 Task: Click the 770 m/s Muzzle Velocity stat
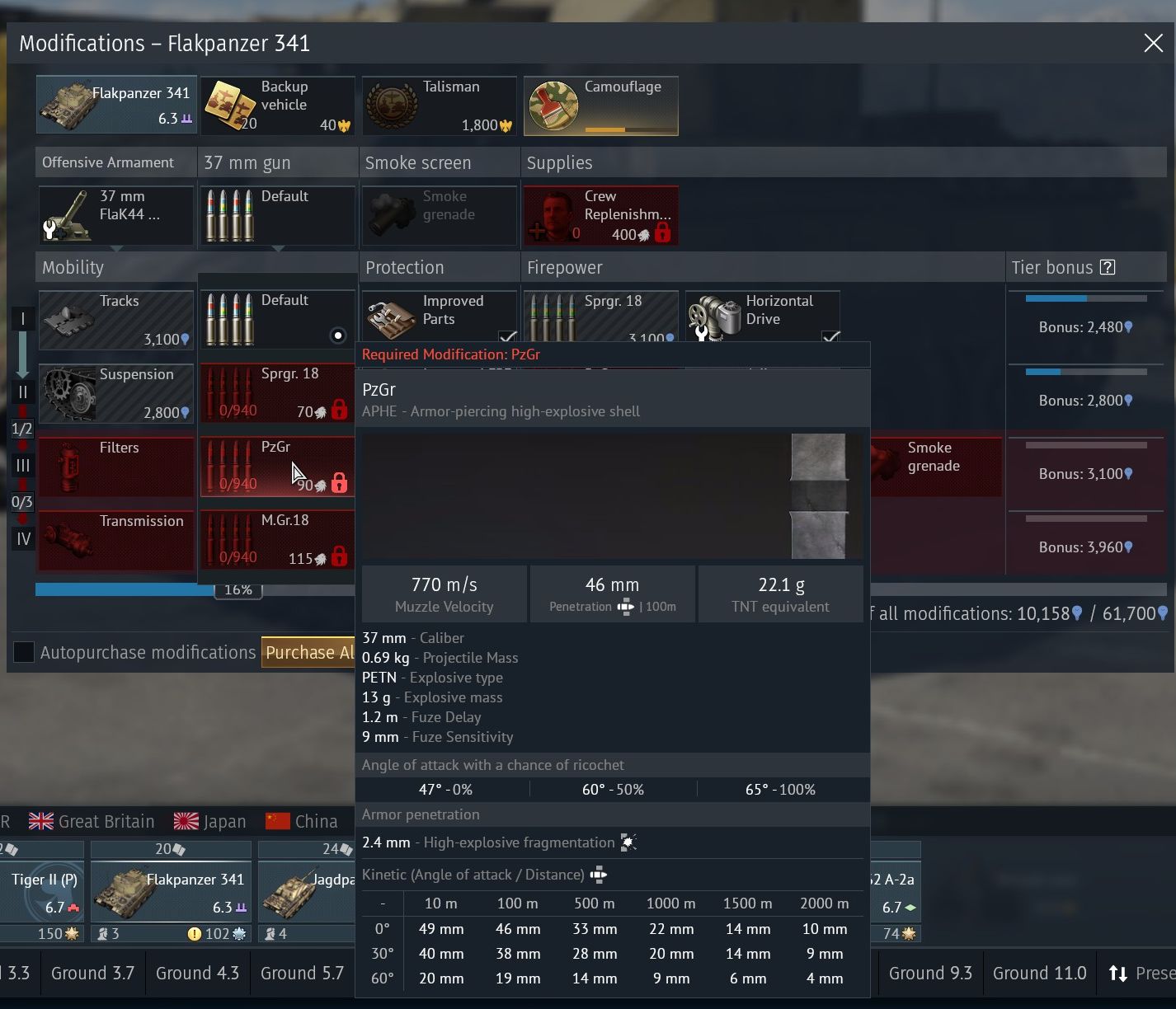click(445, 594)
